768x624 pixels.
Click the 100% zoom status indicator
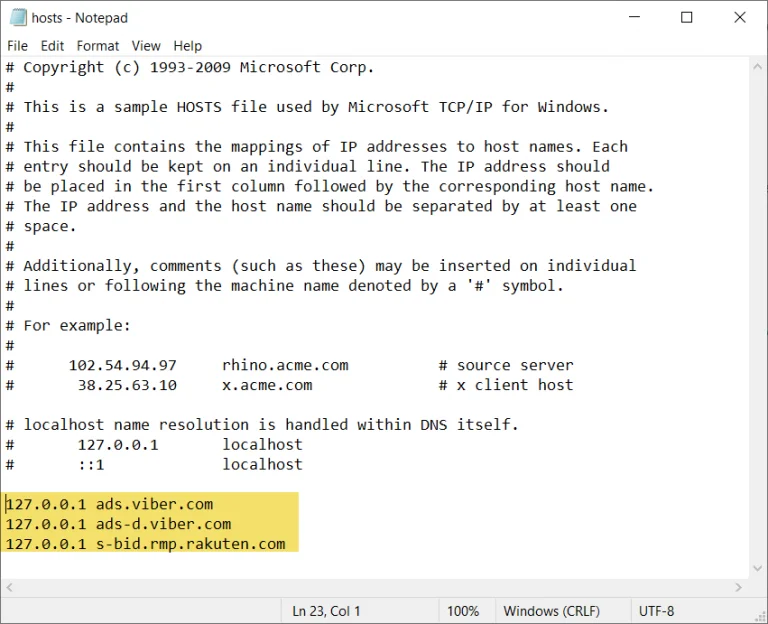point(463,611)
